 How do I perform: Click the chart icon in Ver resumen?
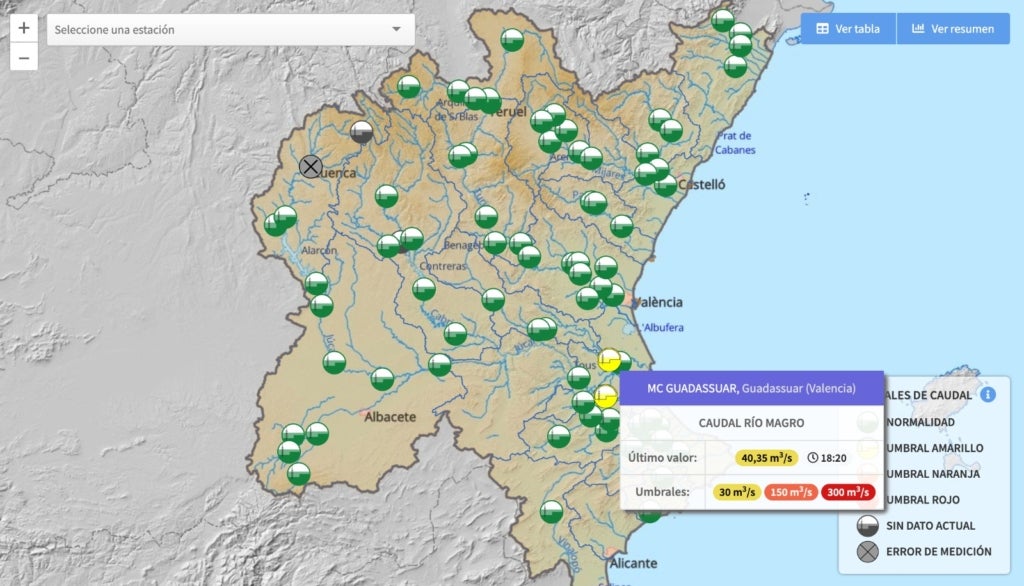918,29
